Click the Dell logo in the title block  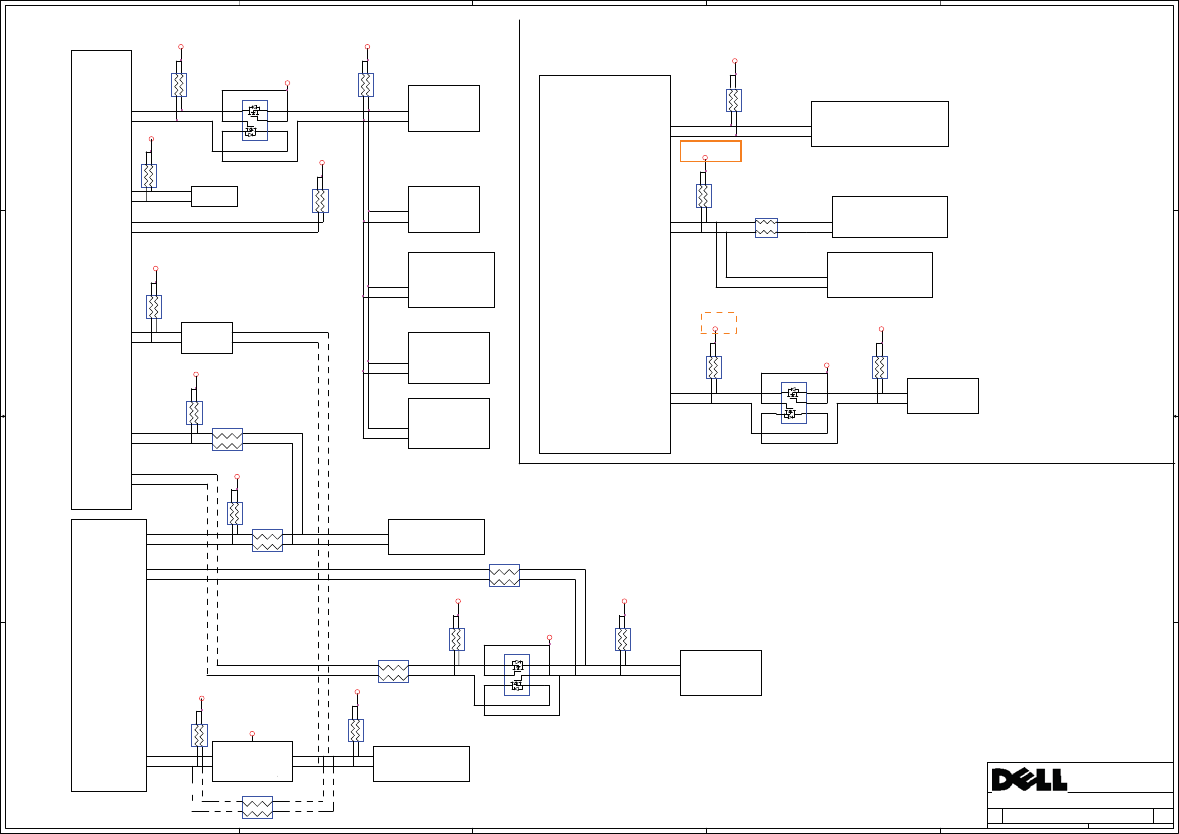pyautogui.click(x=1029, y=780)
